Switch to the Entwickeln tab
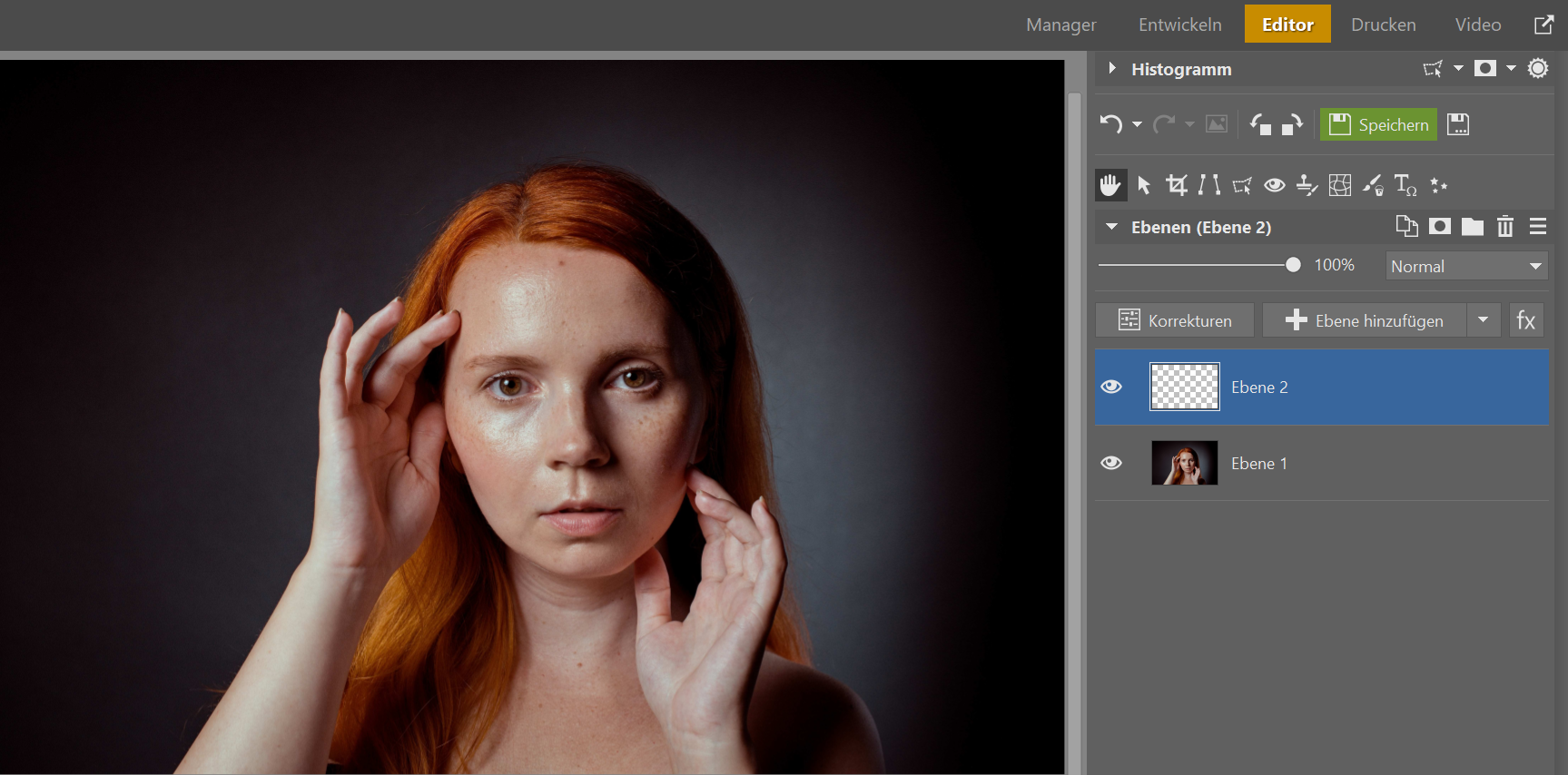Image resolution: width=1568 pixels, height=775 pixels. coord(1179,25)
